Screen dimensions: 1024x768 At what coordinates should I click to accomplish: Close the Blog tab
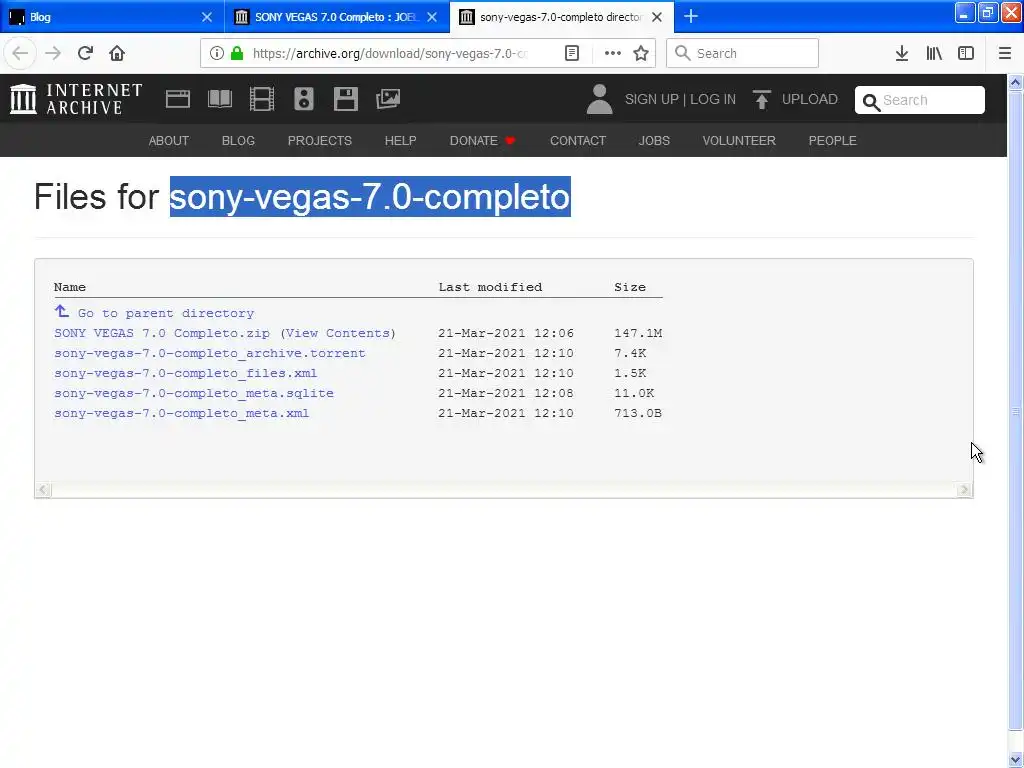pyautogui.click(x=207, y=17)
